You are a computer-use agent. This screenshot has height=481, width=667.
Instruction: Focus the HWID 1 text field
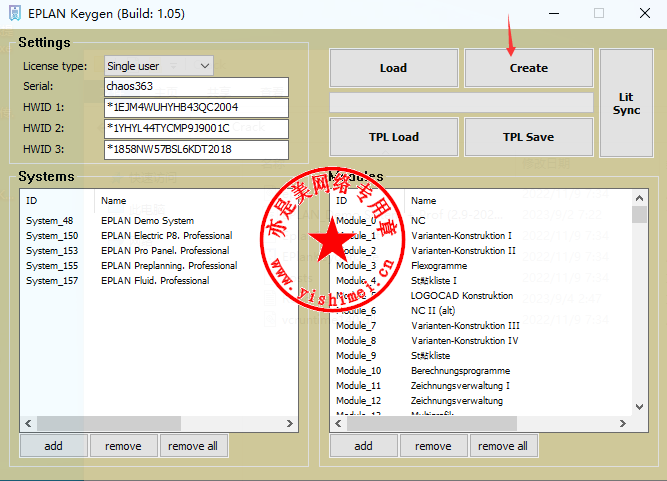(x=196, y=107)
